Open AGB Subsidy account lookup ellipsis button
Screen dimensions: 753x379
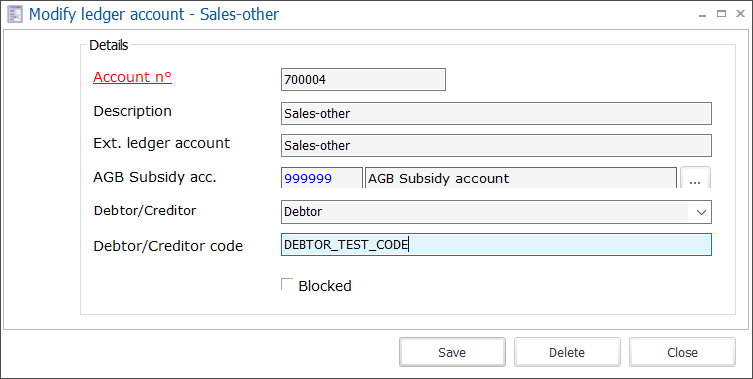click(695, 178)
